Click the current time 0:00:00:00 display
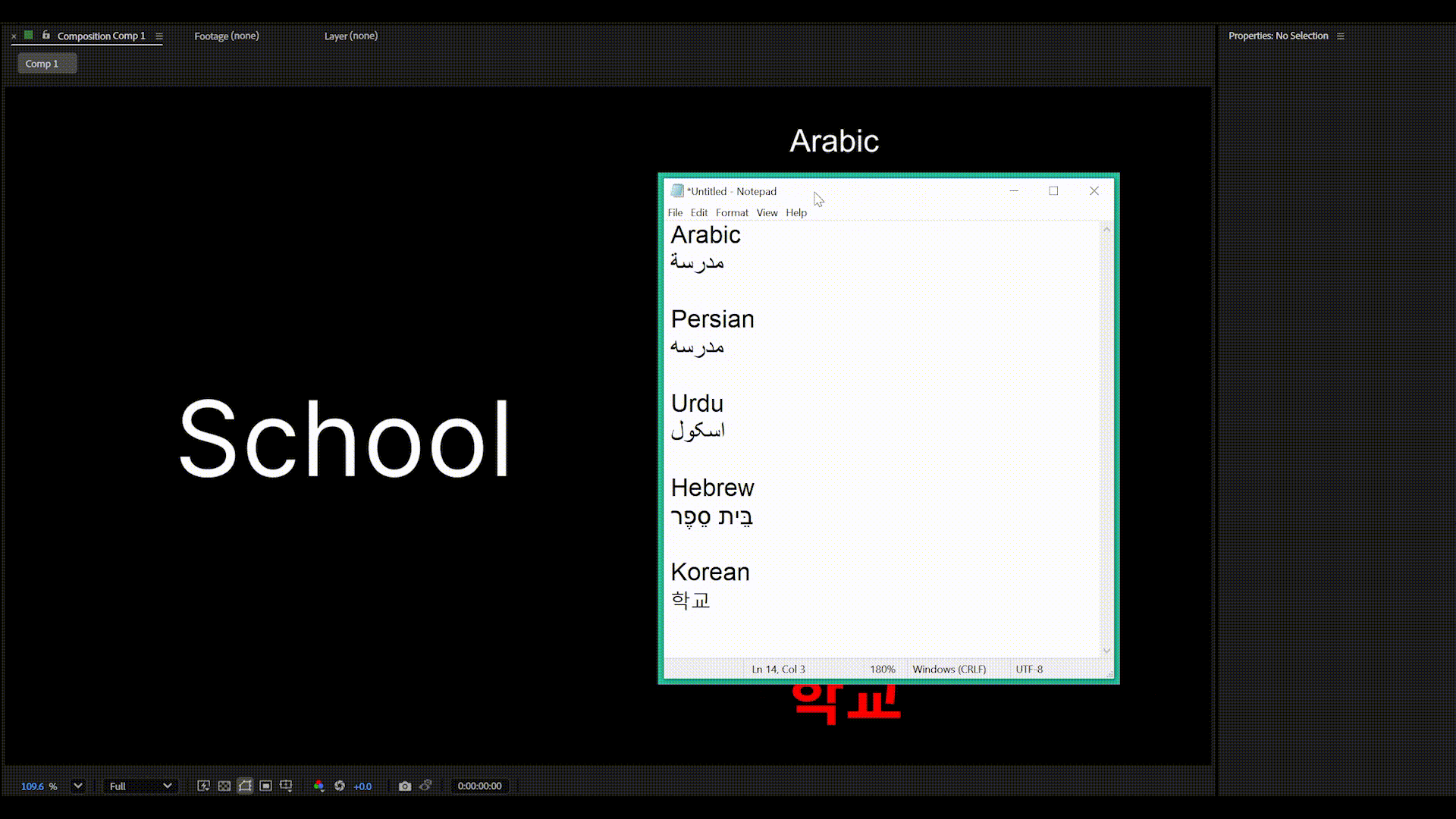Image resolution: width=1456 pixels, height=819 pixels. [479, 786]
